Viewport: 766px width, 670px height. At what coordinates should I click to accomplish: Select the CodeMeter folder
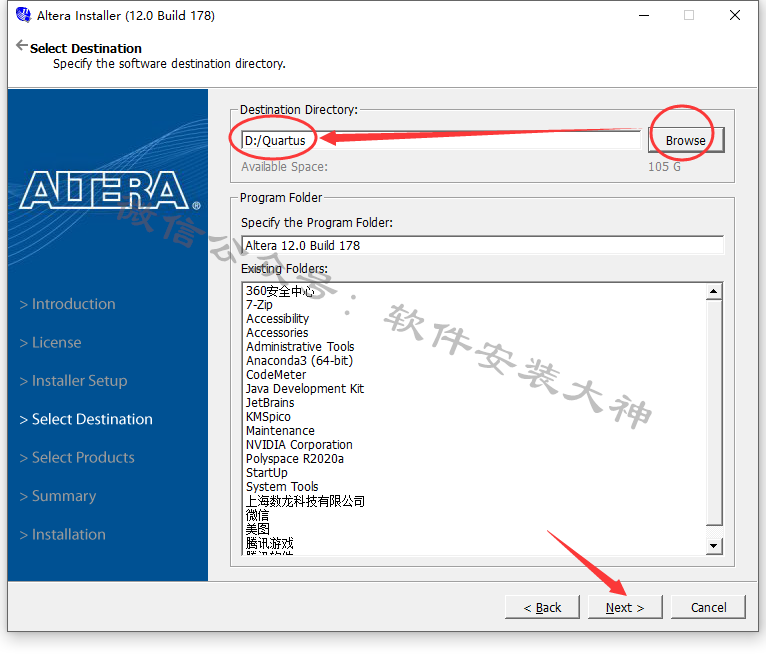(276, 375)
